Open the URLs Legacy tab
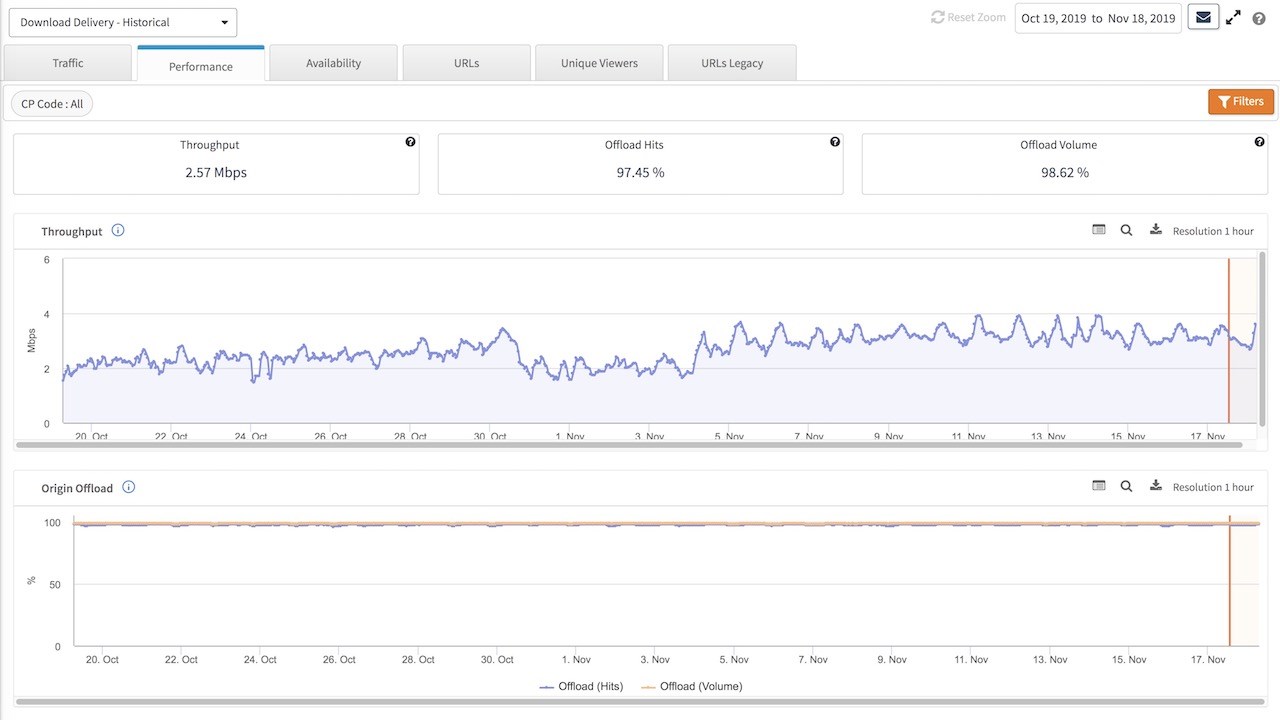This screenshot has height=720, width=1280. 732,63
